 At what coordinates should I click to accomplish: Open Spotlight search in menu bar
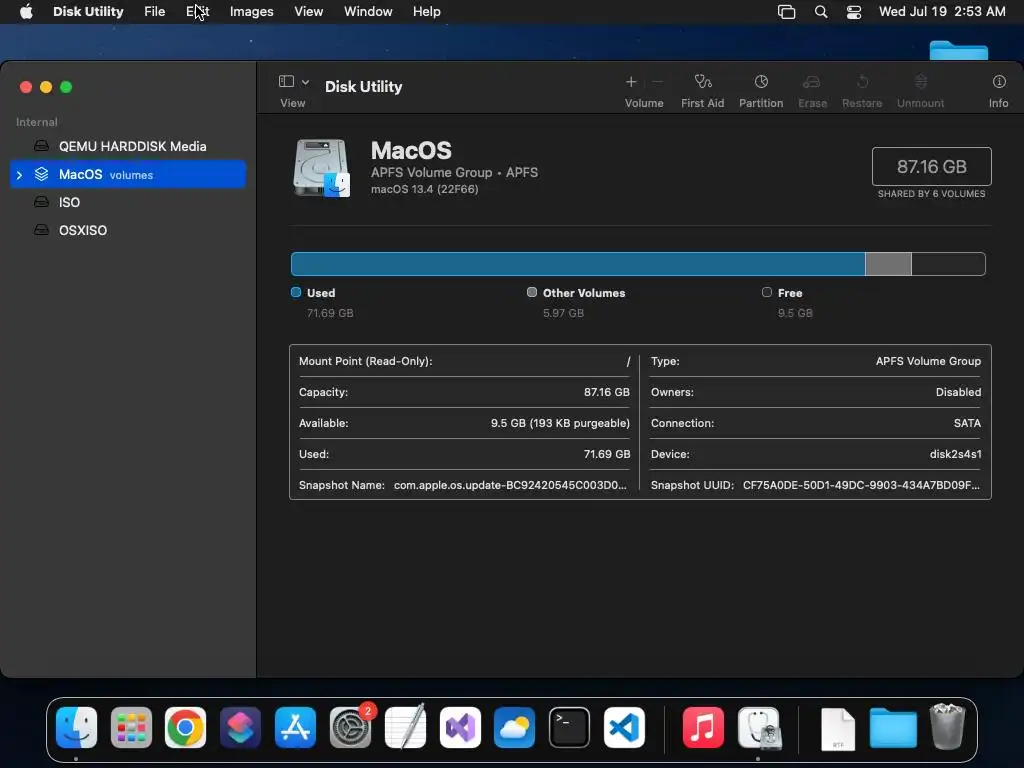click(x=821, y=12)
